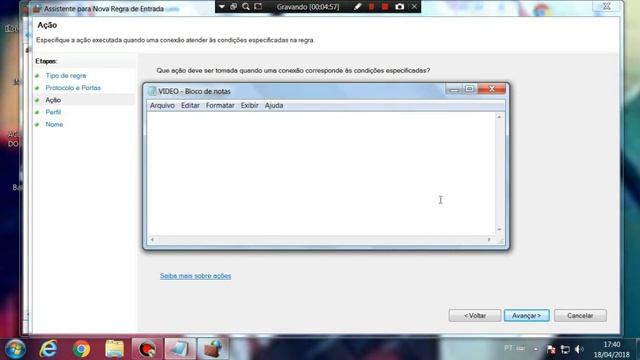Viewport: 640px width, 360px height.
Task: Open the network tray icon
Action: (565, 349)
